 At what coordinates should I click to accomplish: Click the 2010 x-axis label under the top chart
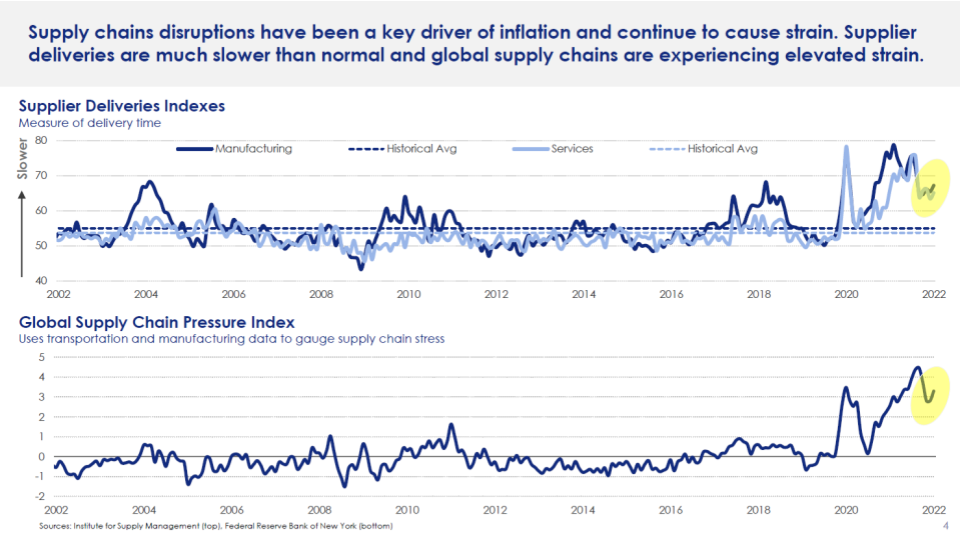tap(408, 295)
